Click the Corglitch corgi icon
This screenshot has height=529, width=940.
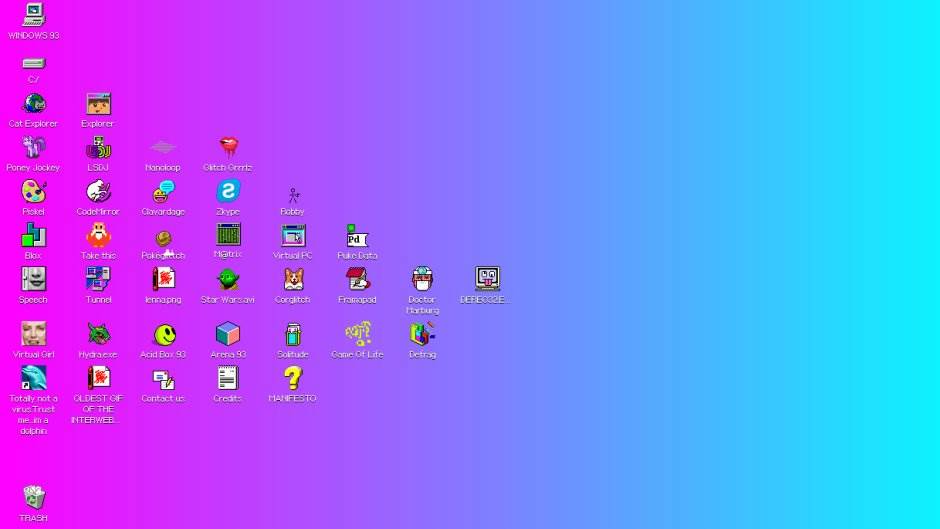[x=293, y=280]
